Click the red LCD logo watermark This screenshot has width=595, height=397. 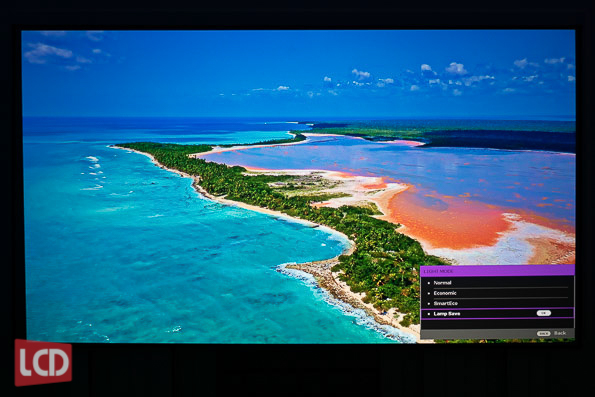(43, 362)
